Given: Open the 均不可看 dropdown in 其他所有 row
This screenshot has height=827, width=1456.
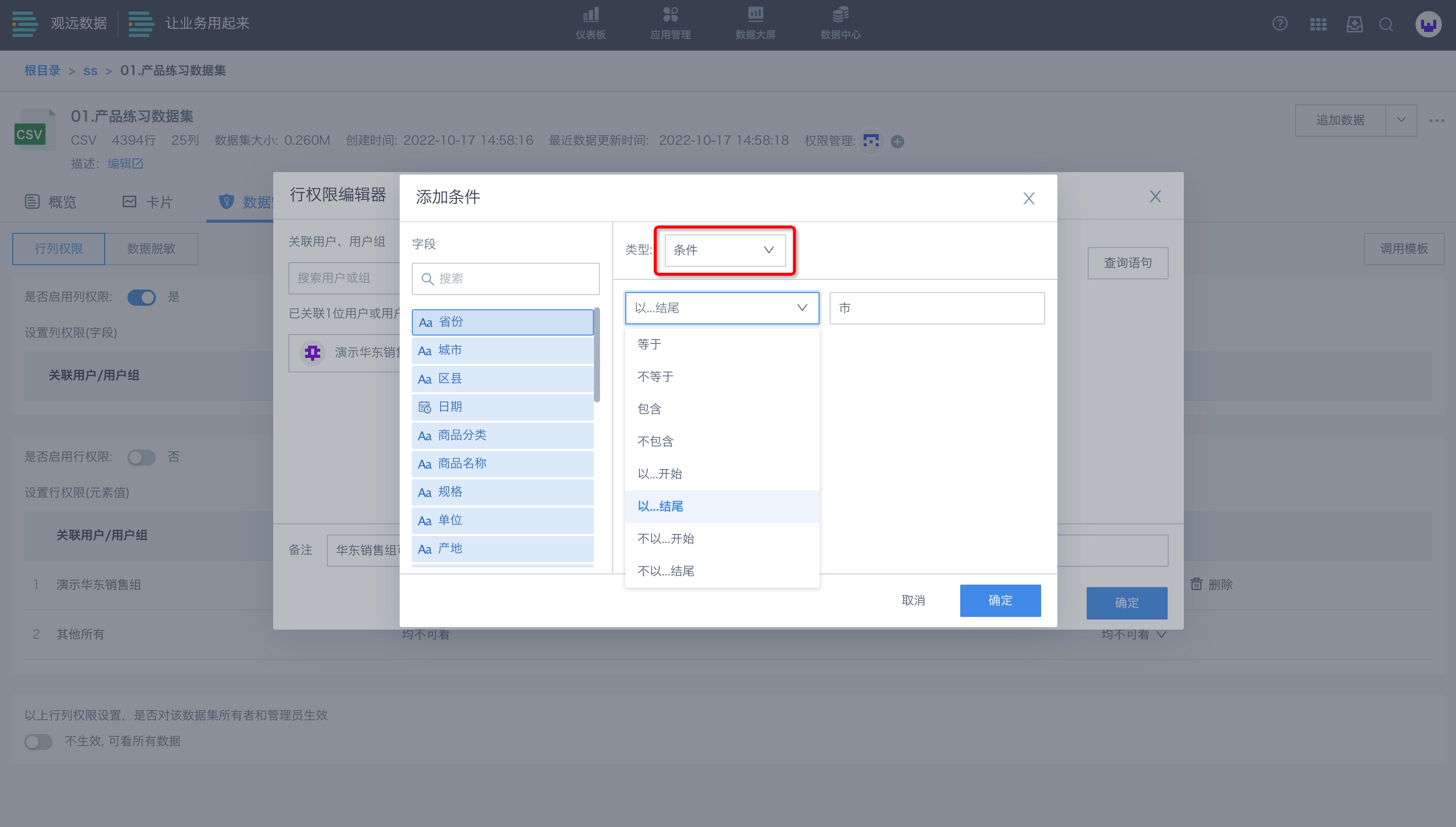Looking at the screenshot, I should (x=1133, y=634).
